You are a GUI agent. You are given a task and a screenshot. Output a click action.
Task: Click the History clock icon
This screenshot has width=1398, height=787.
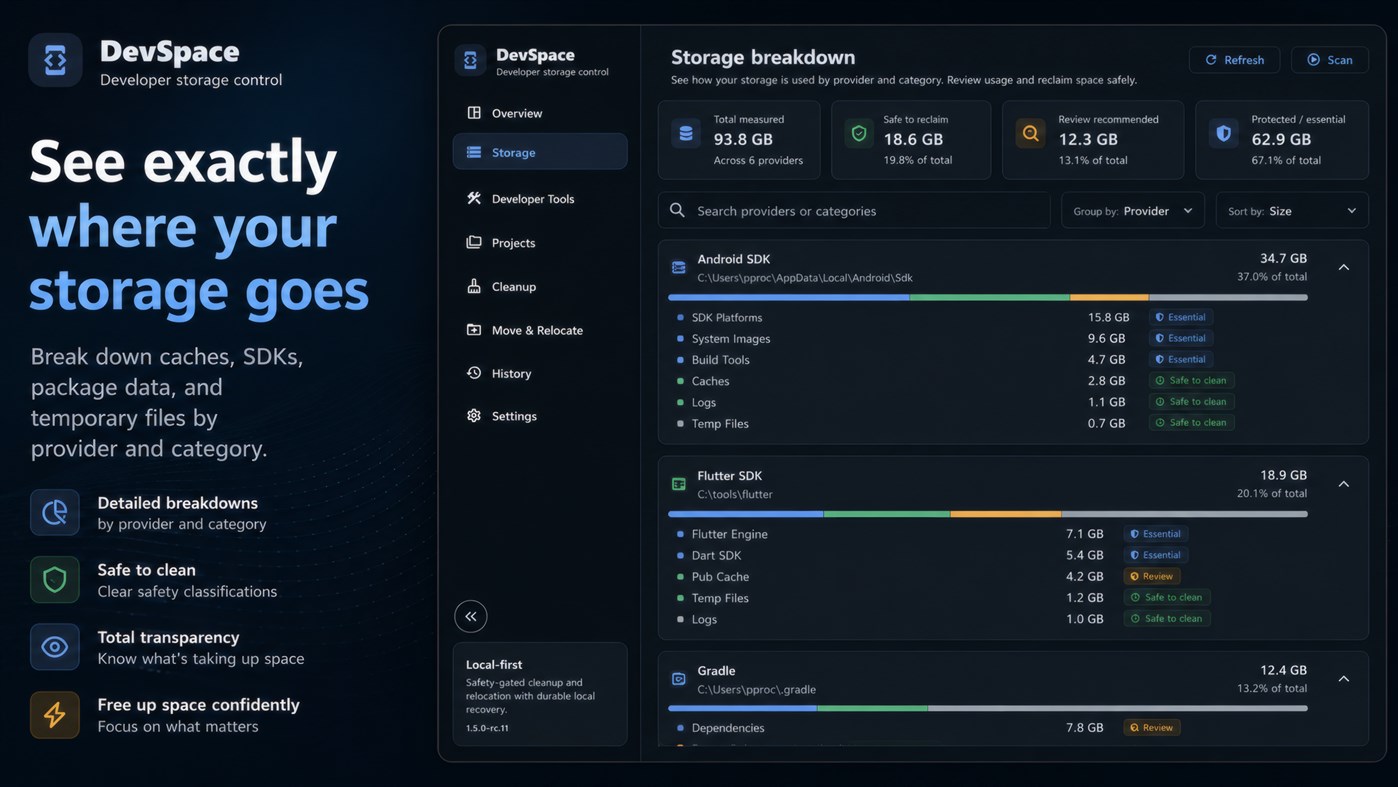click(x=474, y=373)
